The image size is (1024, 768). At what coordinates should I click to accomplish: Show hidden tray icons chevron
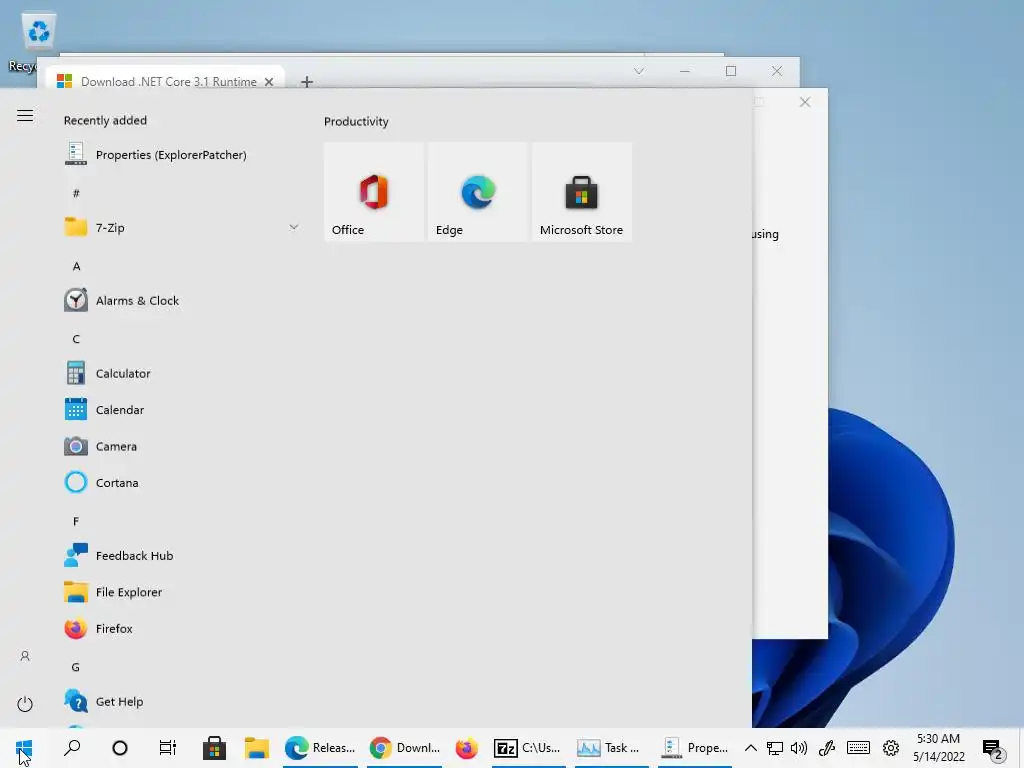pyautogui.click(x=751, y=748)
